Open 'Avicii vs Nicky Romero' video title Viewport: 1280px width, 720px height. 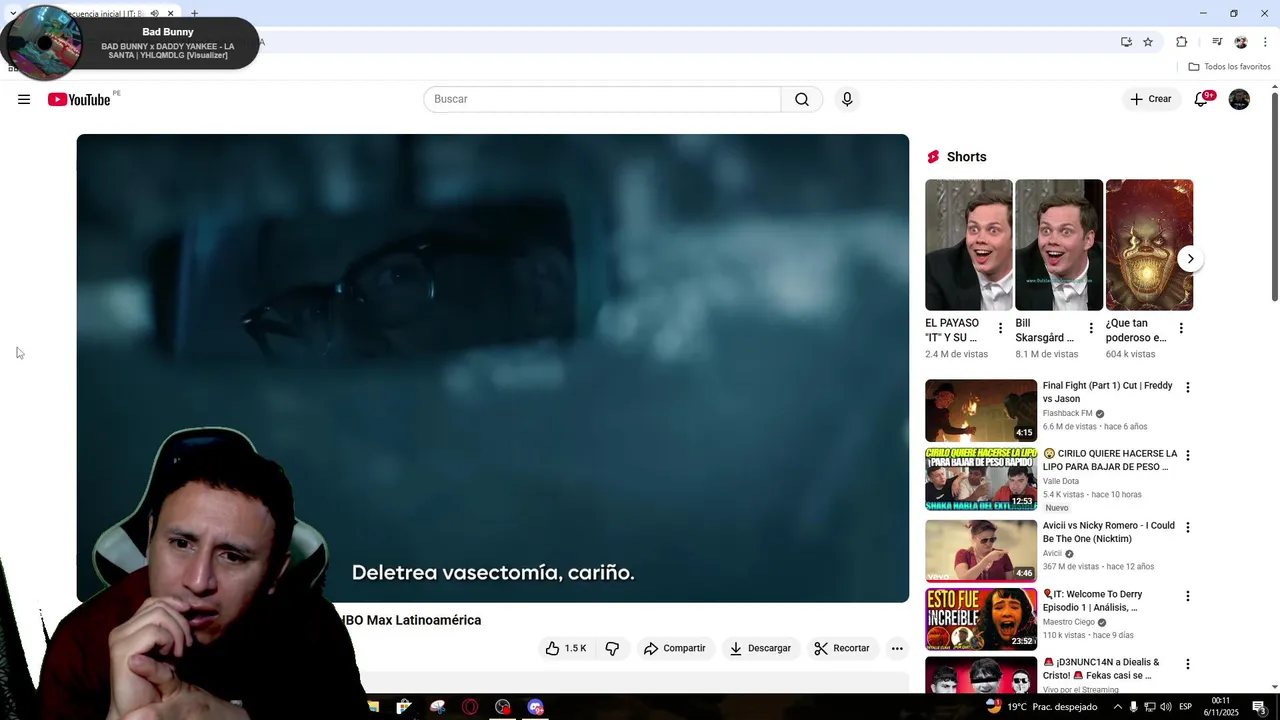[x=1109, y=532]
